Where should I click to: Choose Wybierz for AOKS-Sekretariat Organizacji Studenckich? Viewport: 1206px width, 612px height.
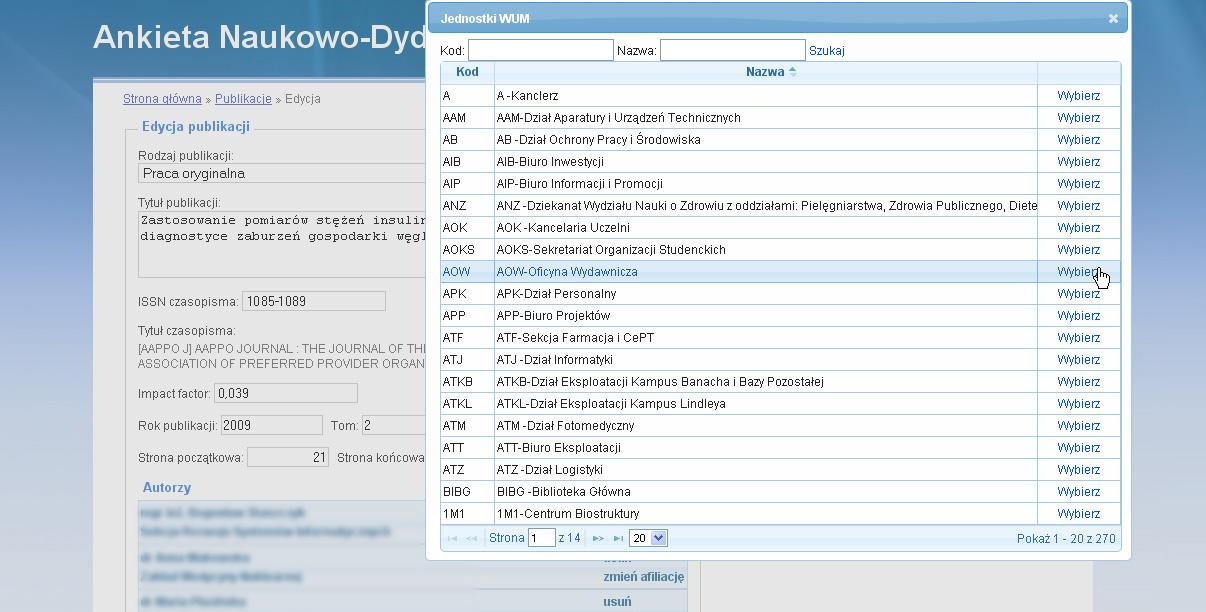pos(1079,250)
